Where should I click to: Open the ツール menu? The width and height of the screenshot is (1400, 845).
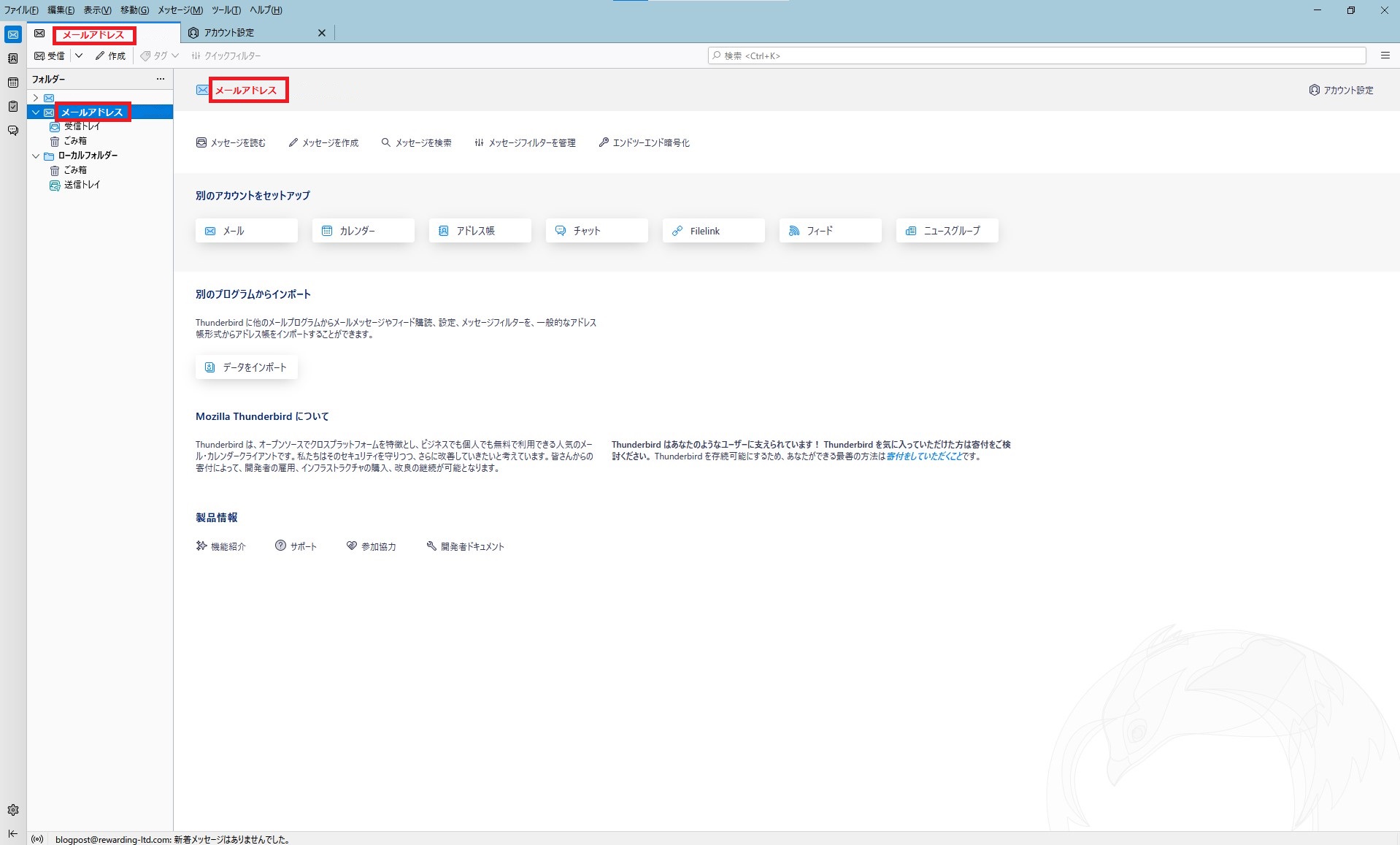(x=226, y=10)
